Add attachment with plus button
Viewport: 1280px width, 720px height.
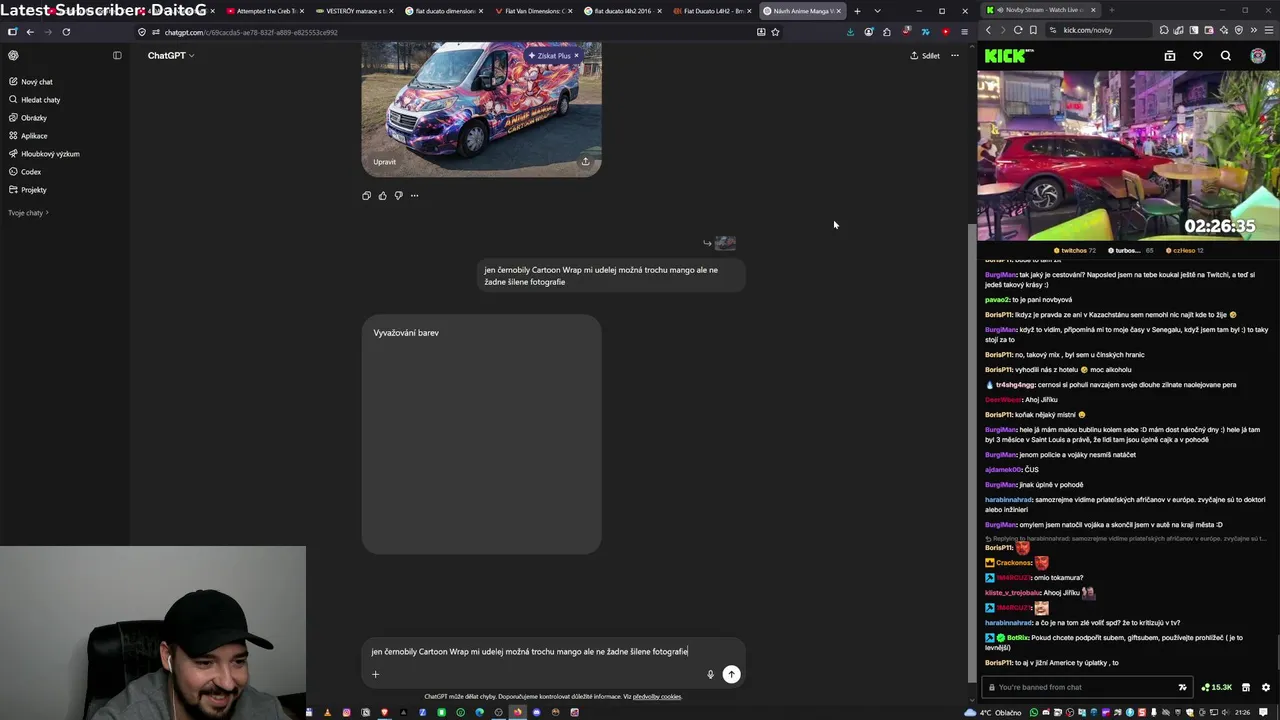(376, 674)
